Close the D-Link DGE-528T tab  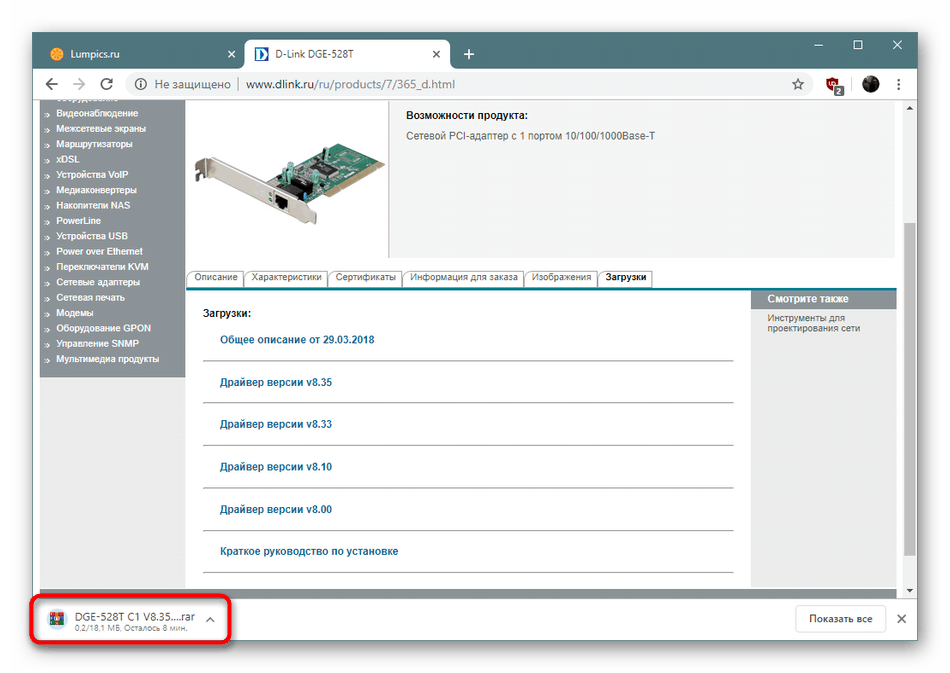point(436,55)
